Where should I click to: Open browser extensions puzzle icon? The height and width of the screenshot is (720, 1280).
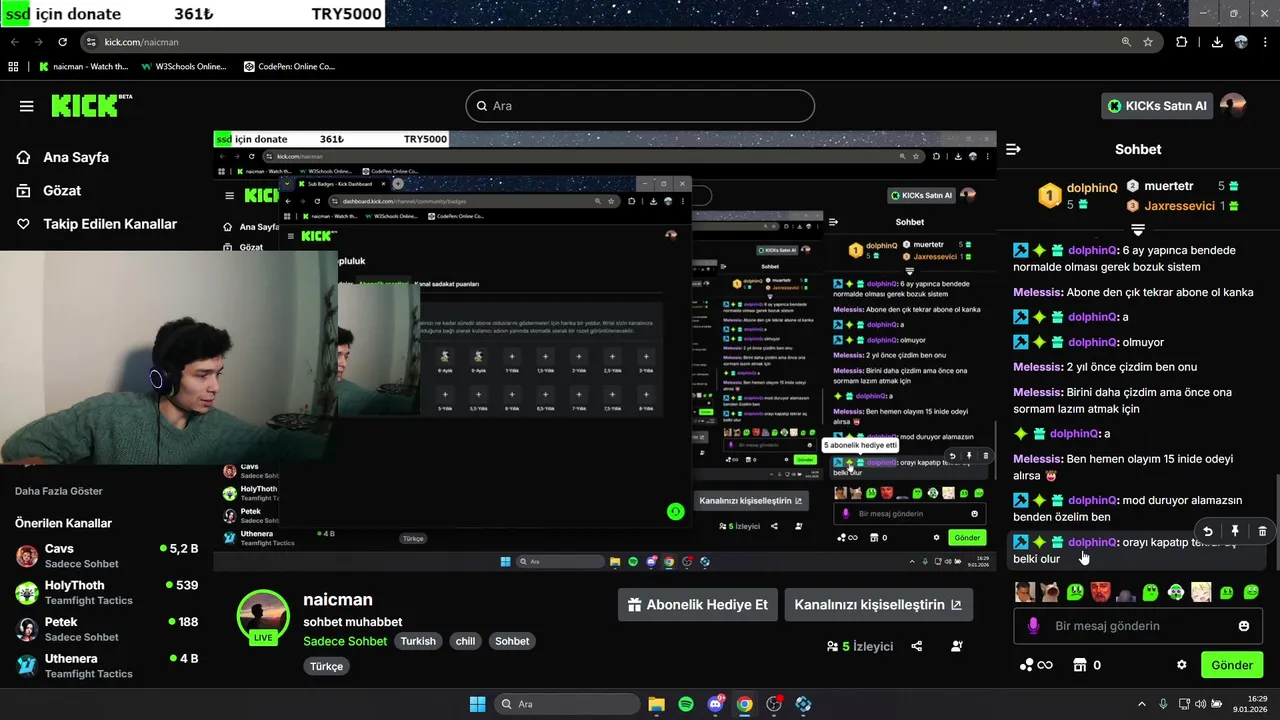pyautogui.click(x=1182, y=42)
